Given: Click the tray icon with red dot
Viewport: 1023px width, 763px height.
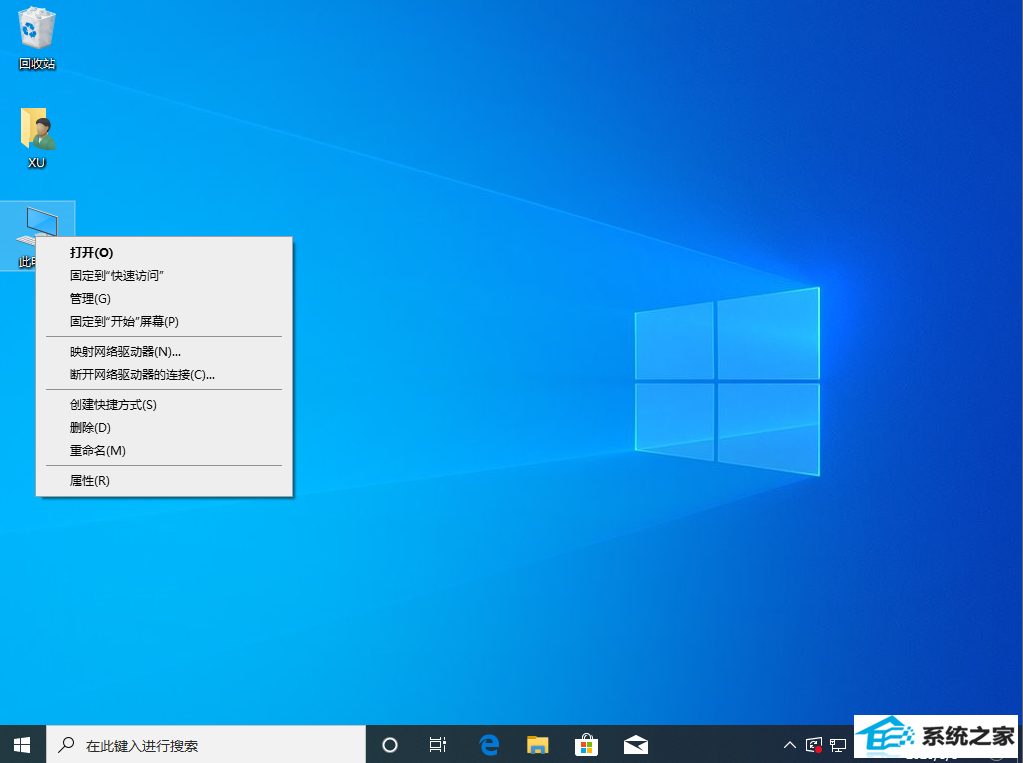Looking at the screenshot, I should 814,745.
